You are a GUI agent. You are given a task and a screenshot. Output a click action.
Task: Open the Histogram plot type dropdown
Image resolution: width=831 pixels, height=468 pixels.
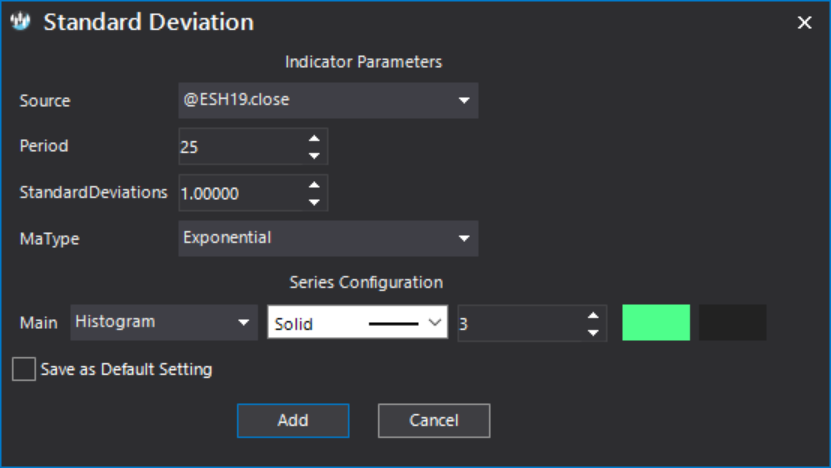point(164,322)
